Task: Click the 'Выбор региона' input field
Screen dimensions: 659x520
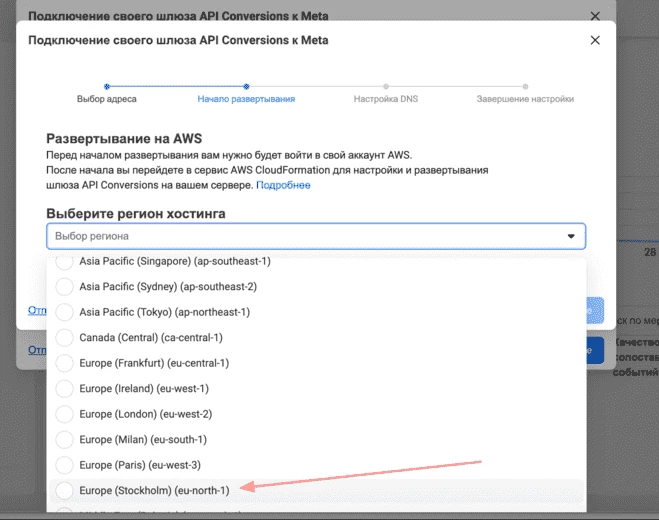Action: [316, 236]
